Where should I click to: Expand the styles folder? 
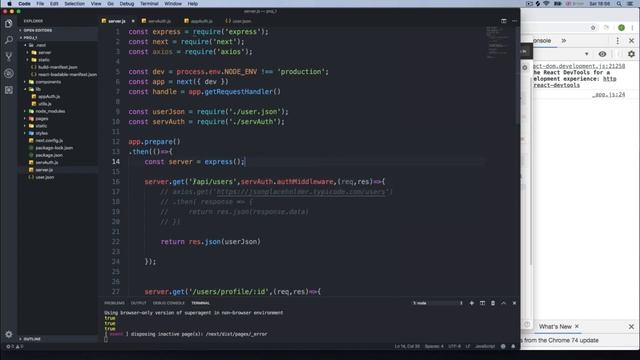point(41,133)
